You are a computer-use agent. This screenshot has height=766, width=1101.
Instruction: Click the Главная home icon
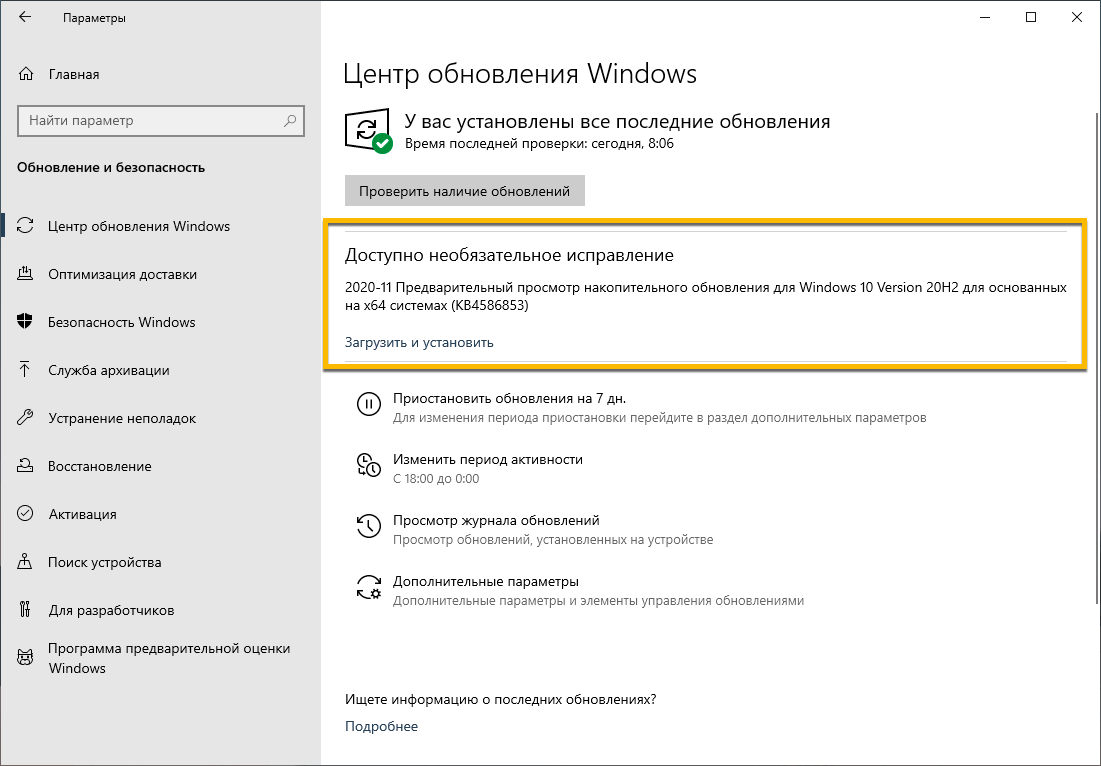26,74
